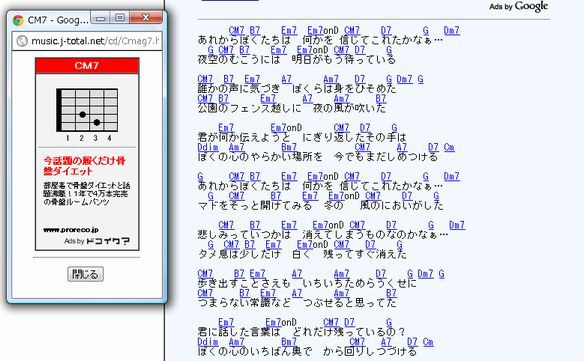584x361 pixels.
Task: Minimize the CM7 popup window
Action: (101, 18)
